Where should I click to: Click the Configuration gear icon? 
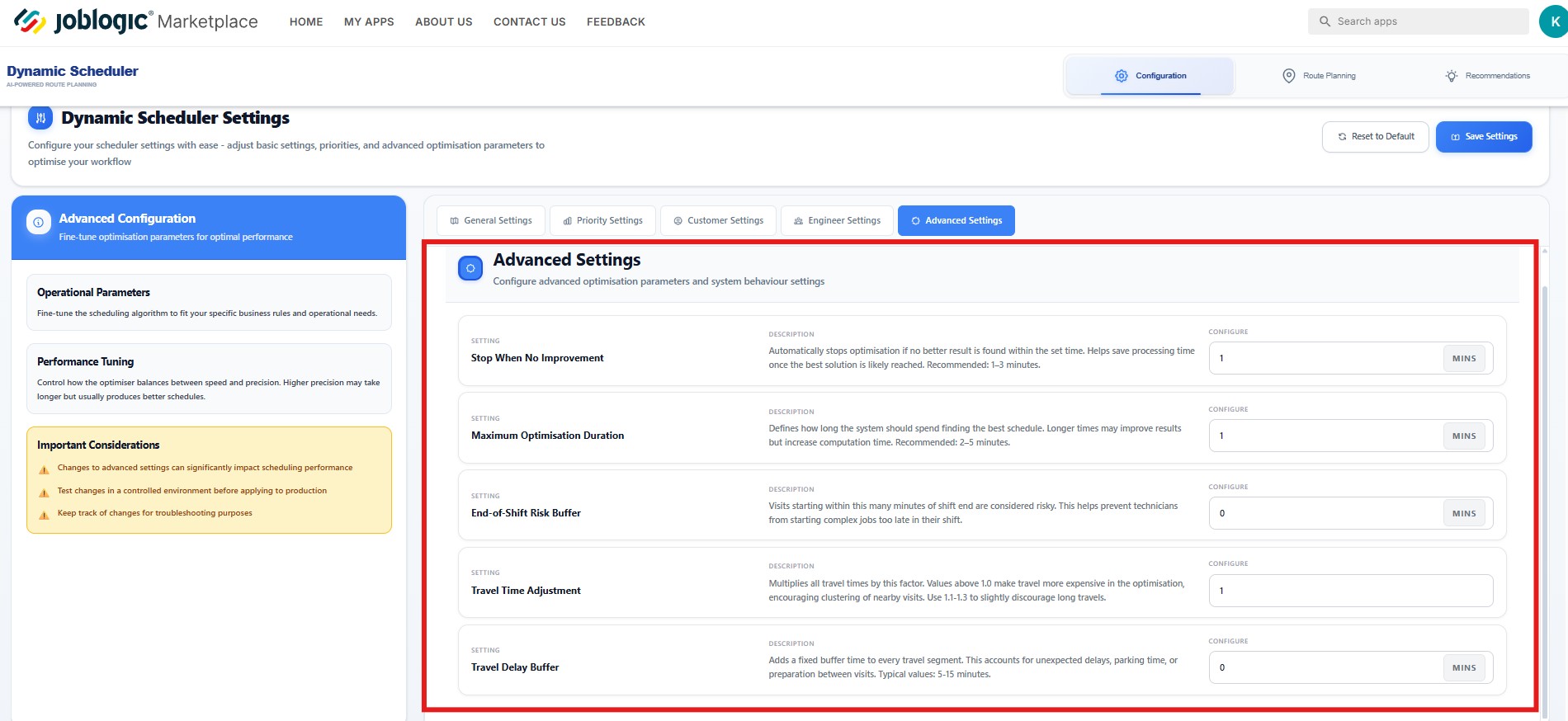click(1122, 76)
